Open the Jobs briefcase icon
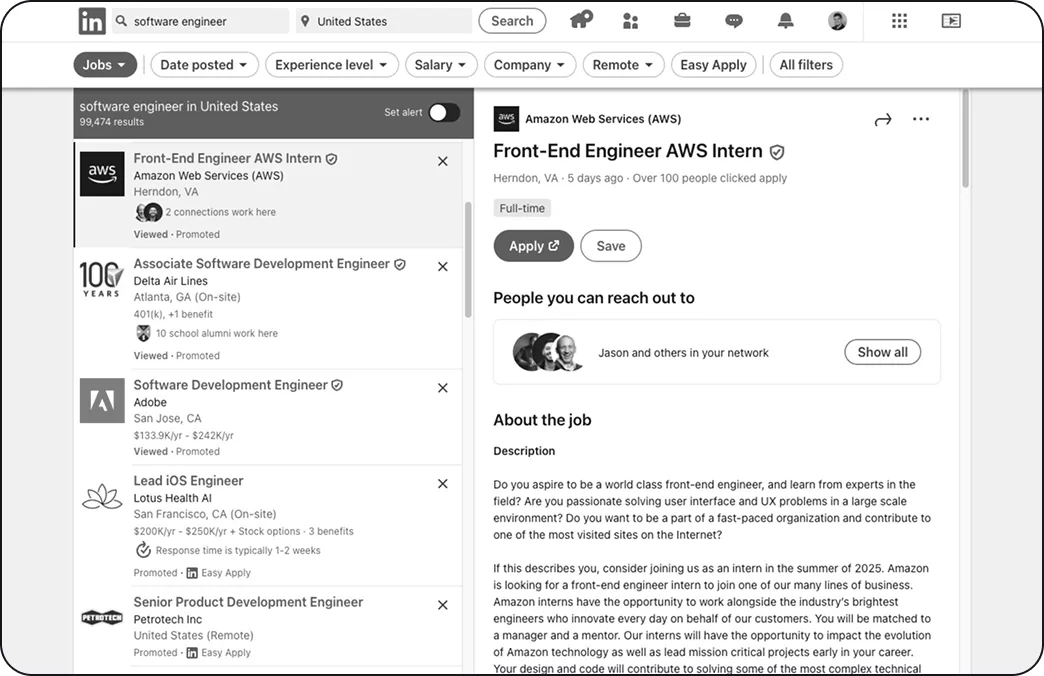This screenshot has height=676, width=1044. click(x=682, y=21)
